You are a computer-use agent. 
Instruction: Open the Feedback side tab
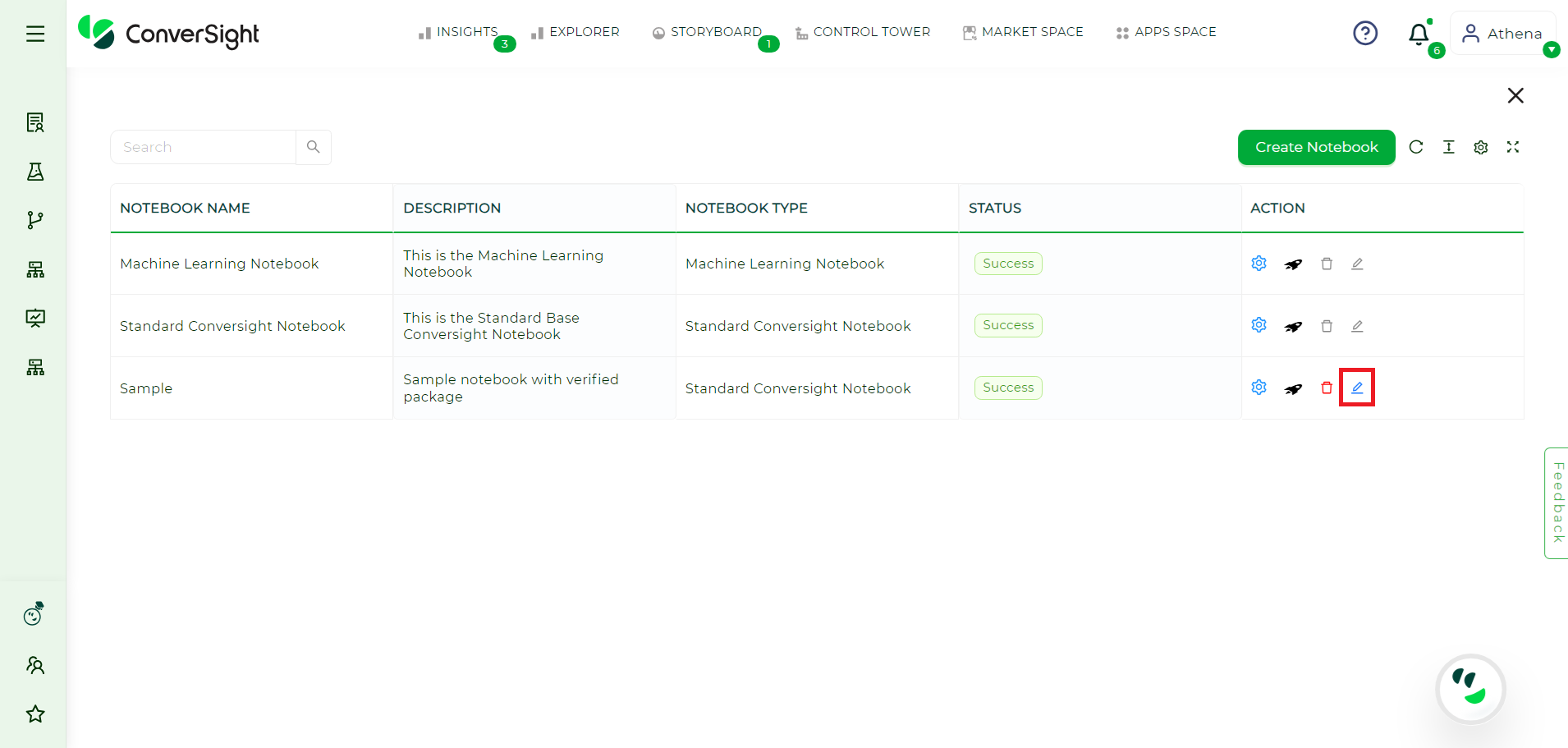[x=1557, y=502]
